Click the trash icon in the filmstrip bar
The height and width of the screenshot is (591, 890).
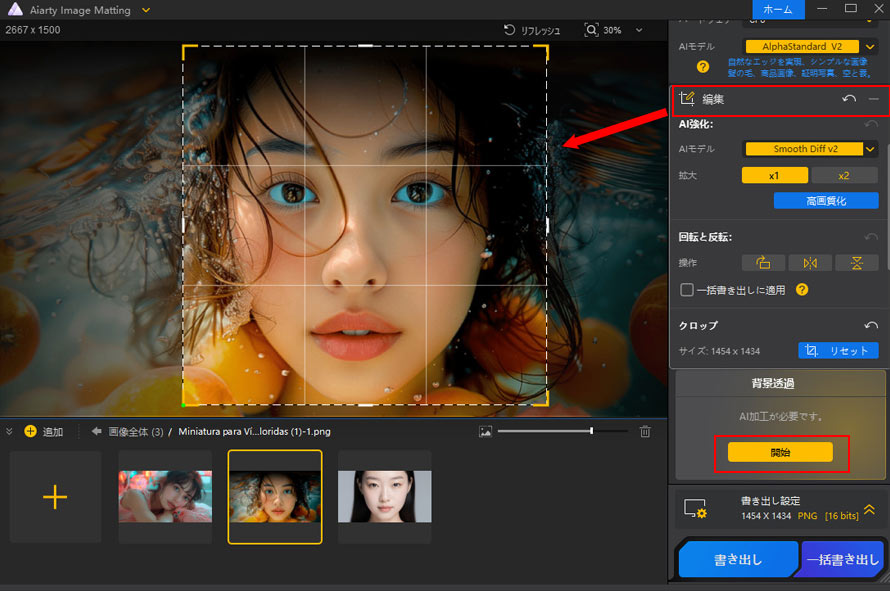coord(645,431)
